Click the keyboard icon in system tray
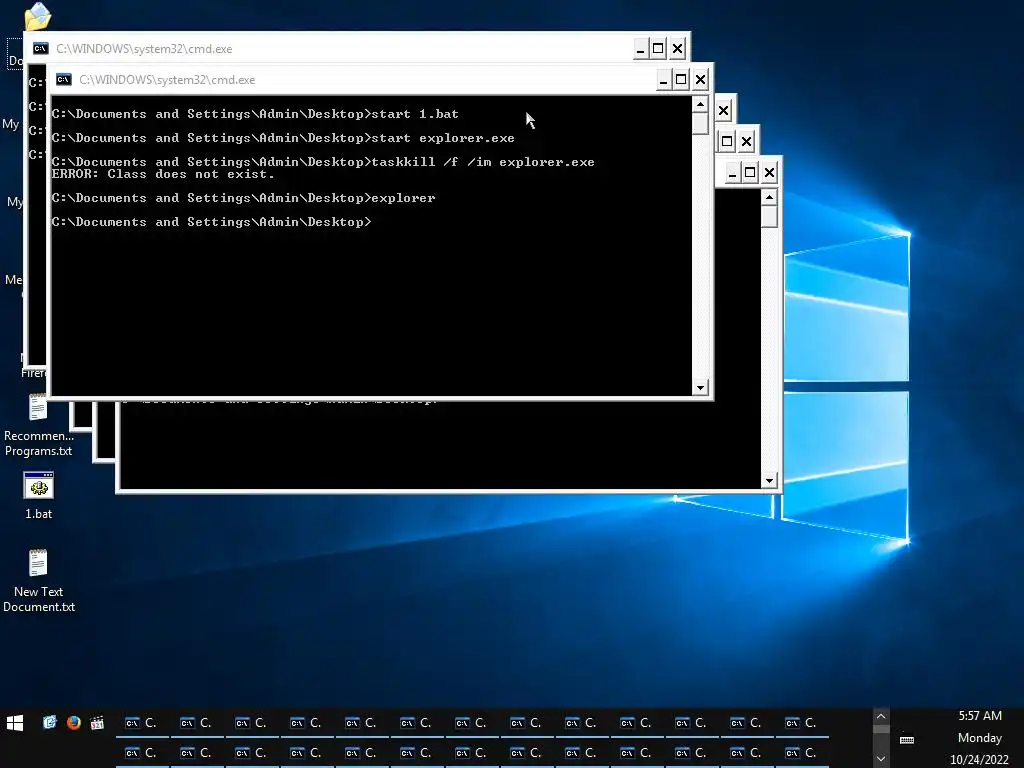The image size is (1024, 768). coord(906,740)
